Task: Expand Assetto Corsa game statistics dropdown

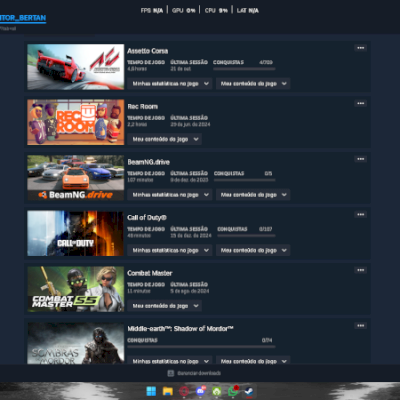Action: 170,84
